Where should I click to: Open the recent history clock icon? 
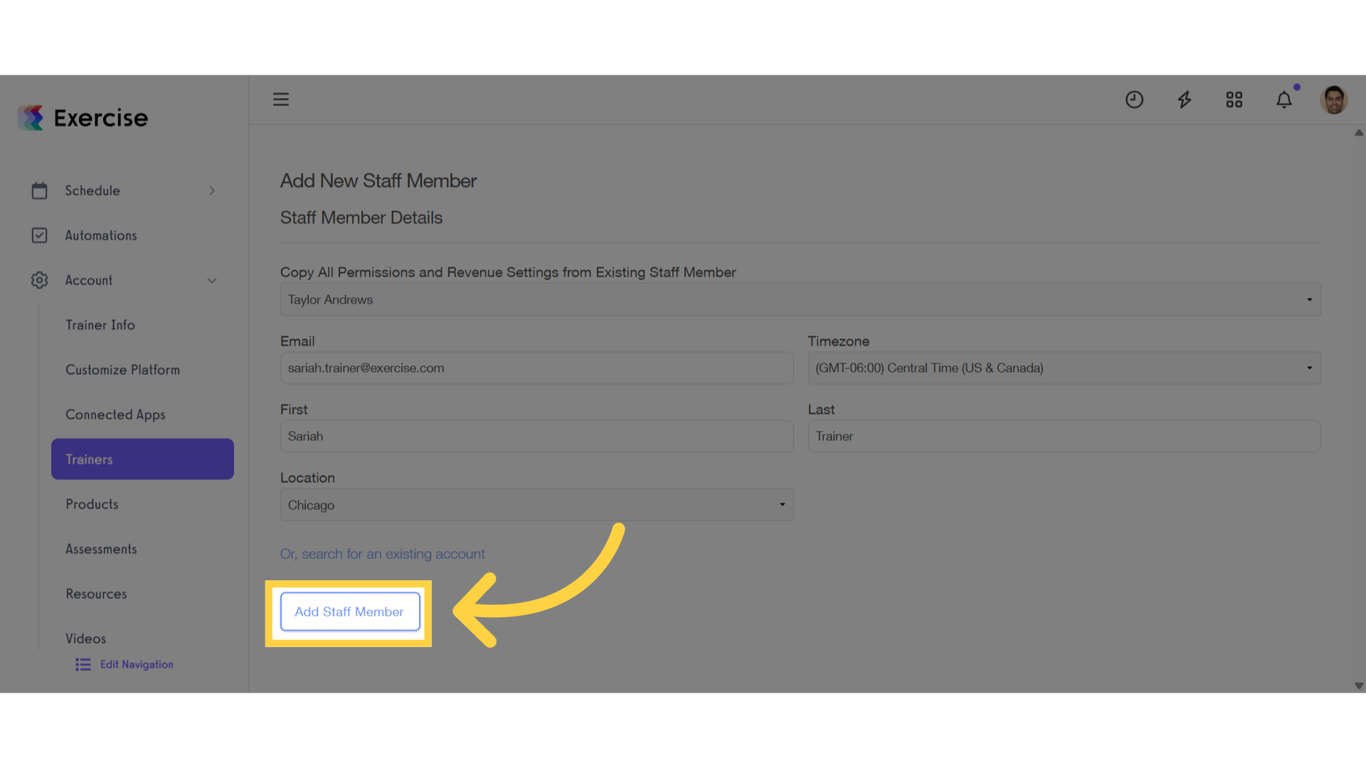pyautogui.click(x=1134, y=99)
